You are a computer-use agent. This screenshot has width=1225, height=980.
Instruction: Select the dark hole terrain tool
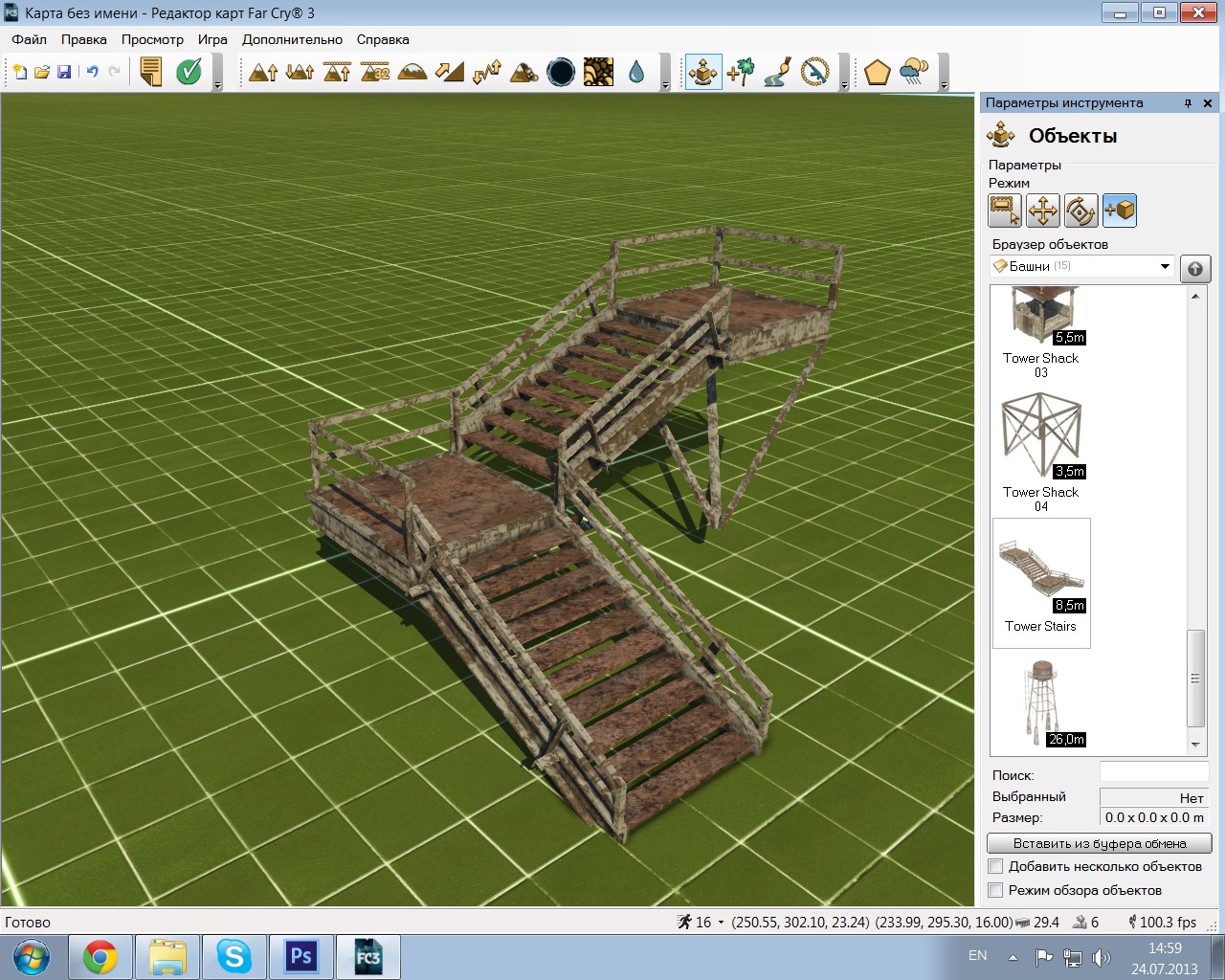[561, 72]
